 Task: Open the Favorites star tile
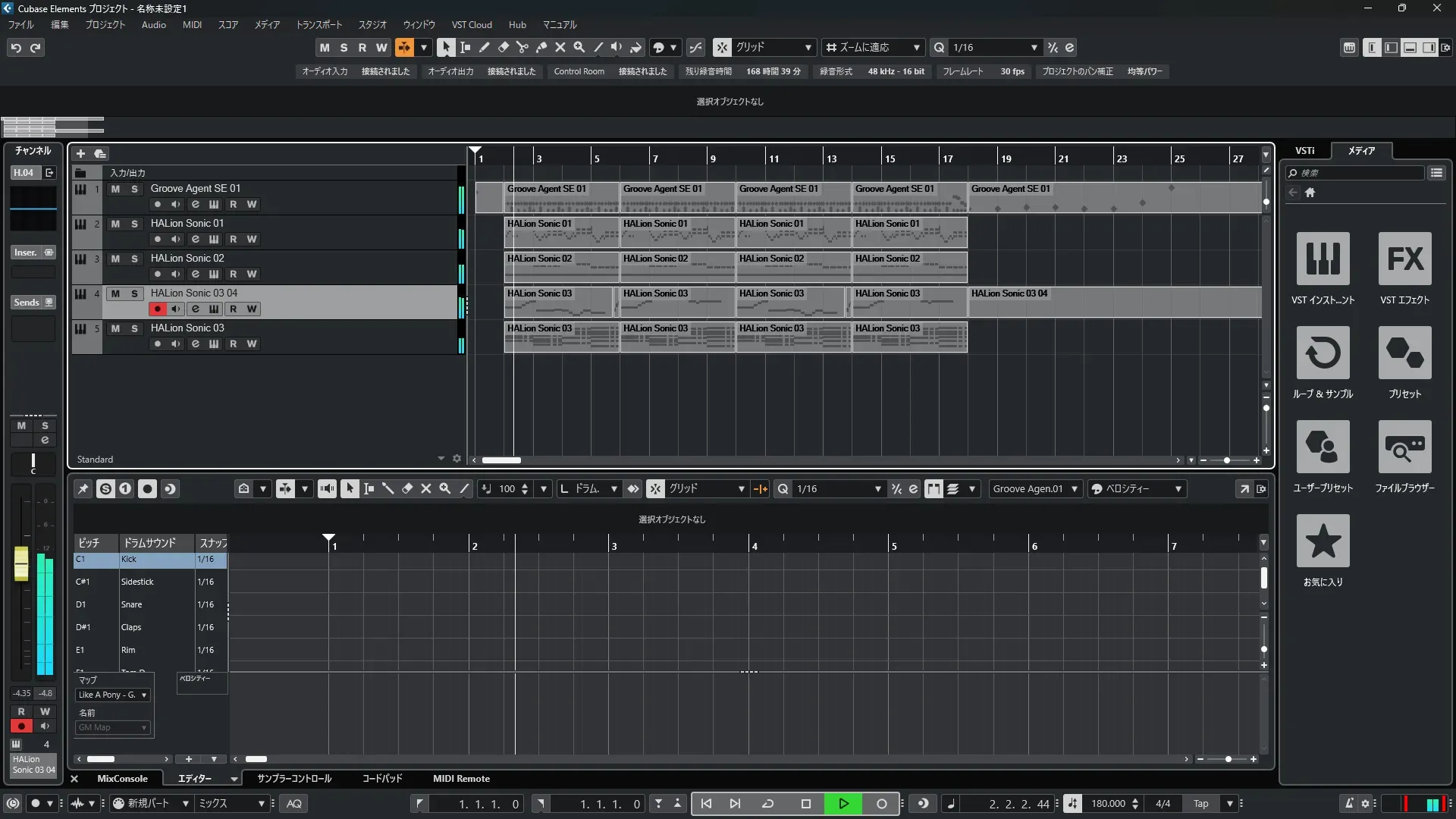(x=1323, y=541)
